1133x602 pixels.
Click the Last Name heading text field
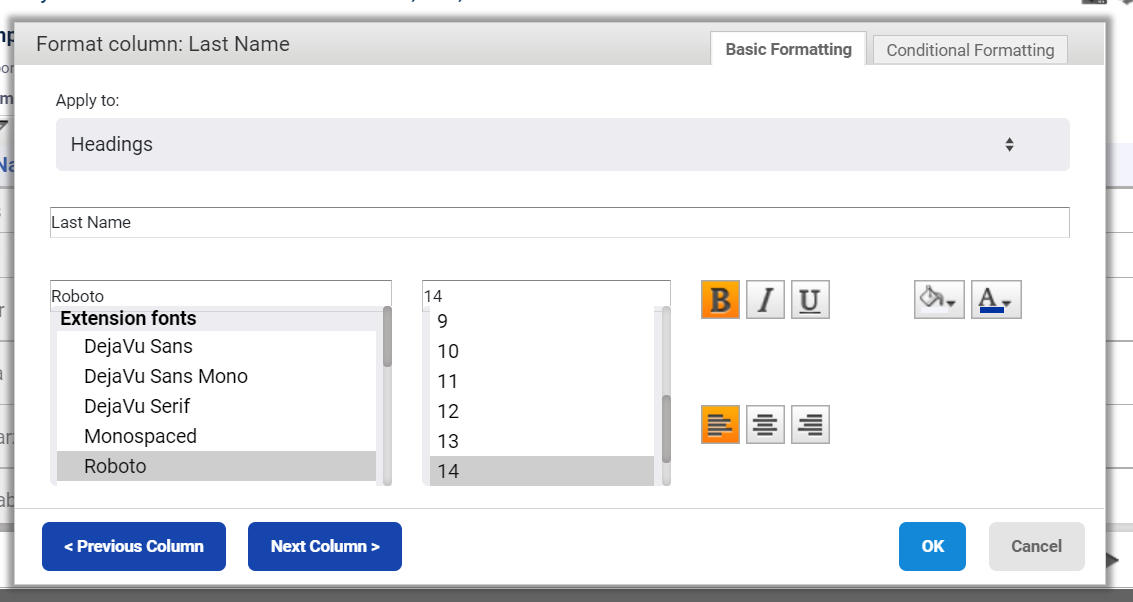click(x=559, y=223)
